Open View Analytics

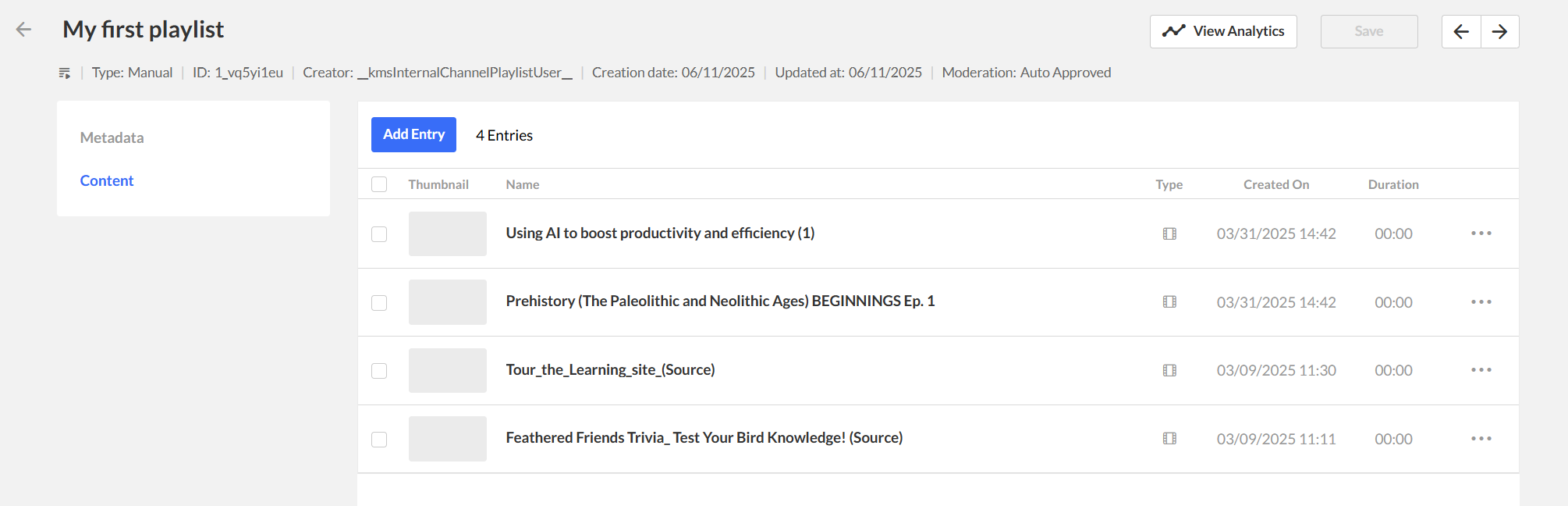[x=1222, y=31]
